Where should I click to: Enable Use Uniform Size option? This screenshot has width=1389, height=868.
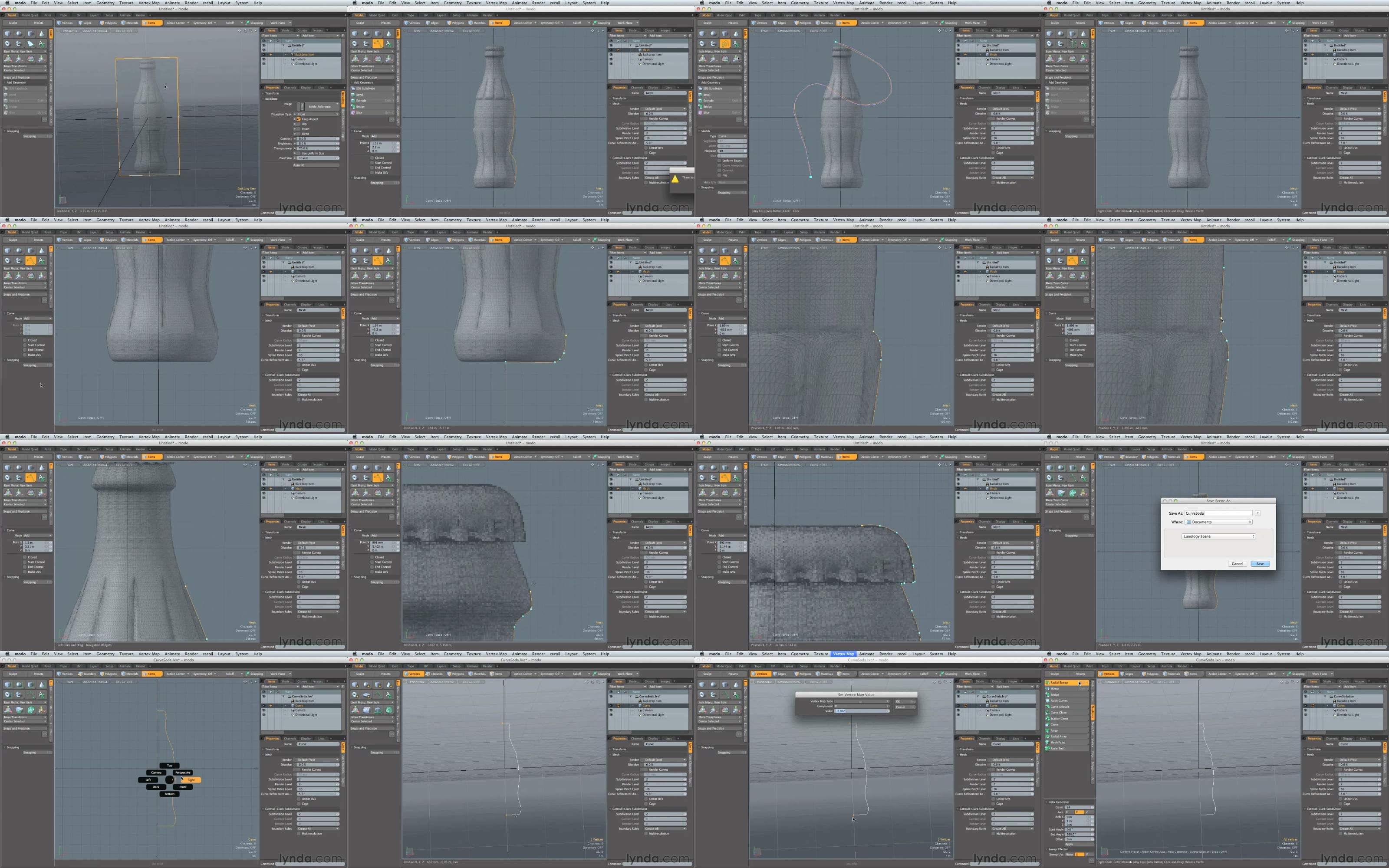[299, 153]
